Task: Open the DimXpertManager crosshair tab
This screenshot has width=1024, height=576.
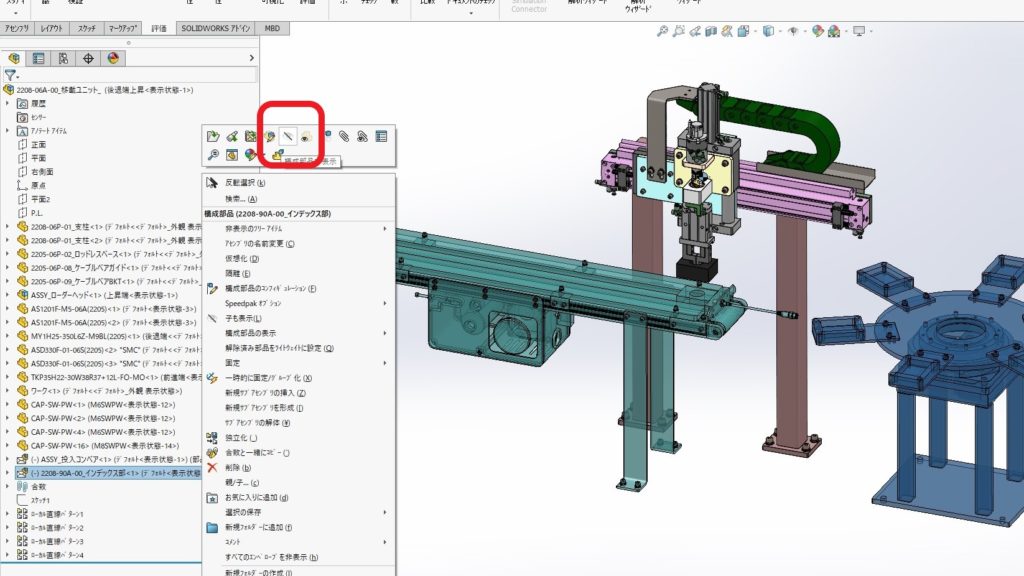Action: (x=89, y=58)
